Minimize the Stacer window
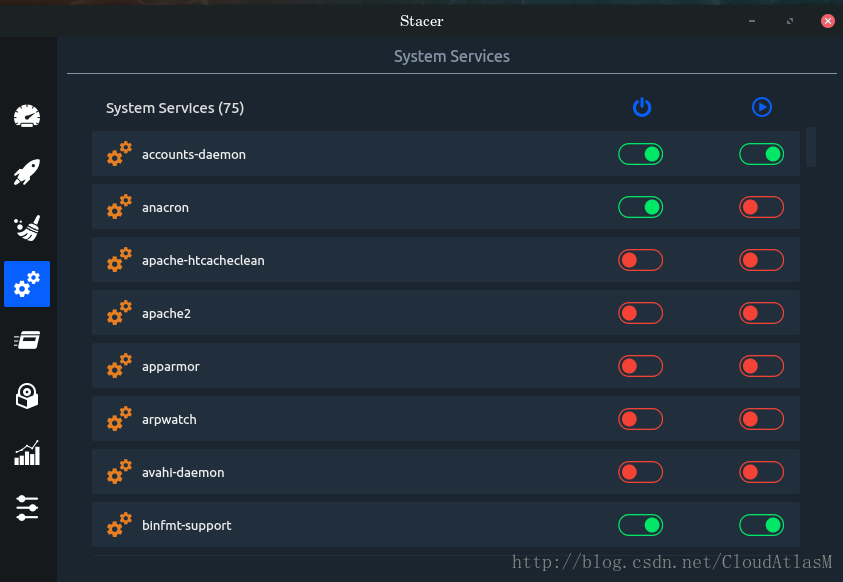The width and height of the screenshot is (843, 582). (752, 21)
